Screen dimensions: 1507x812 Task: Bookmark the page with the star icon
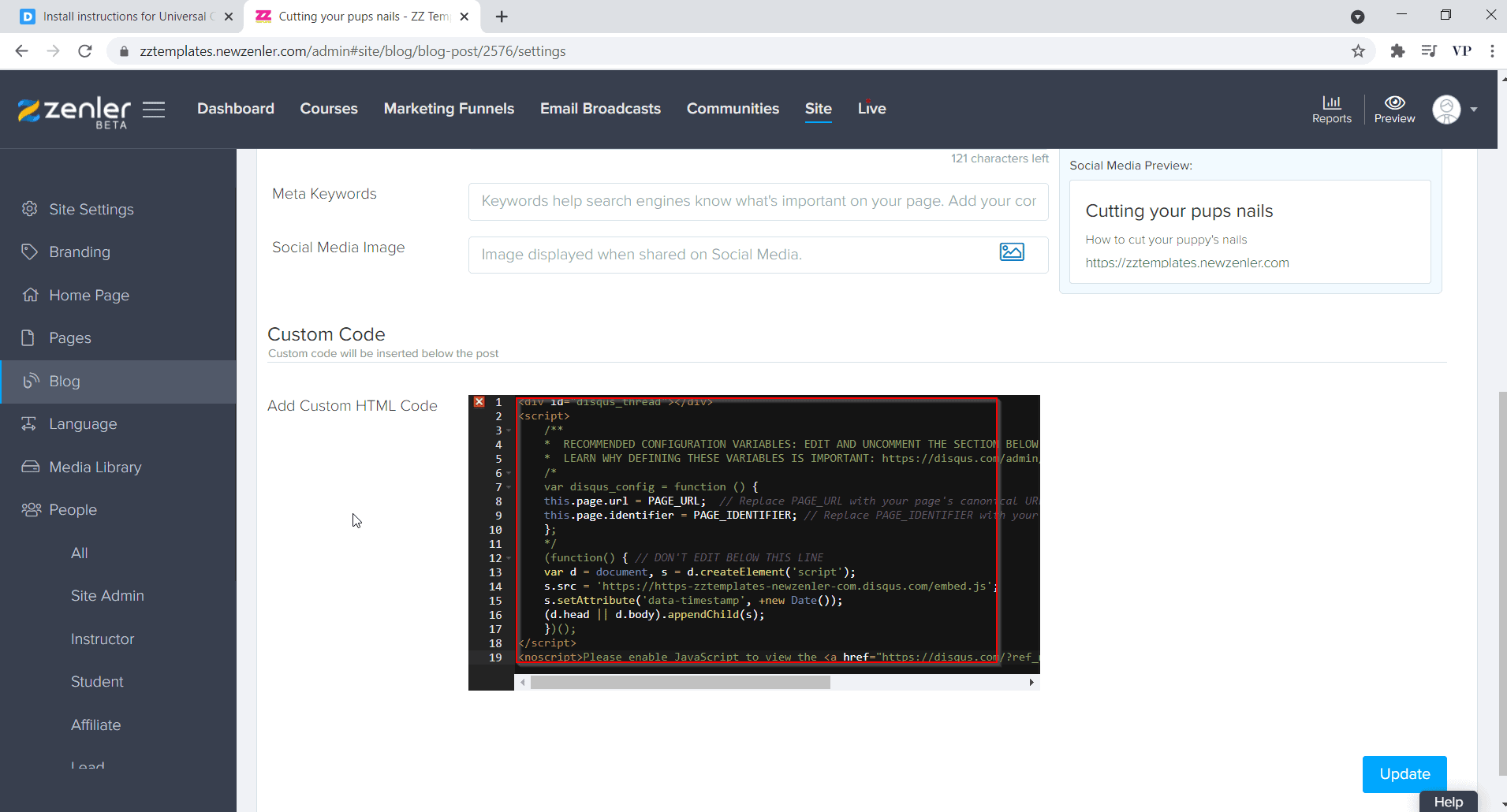1358,50
